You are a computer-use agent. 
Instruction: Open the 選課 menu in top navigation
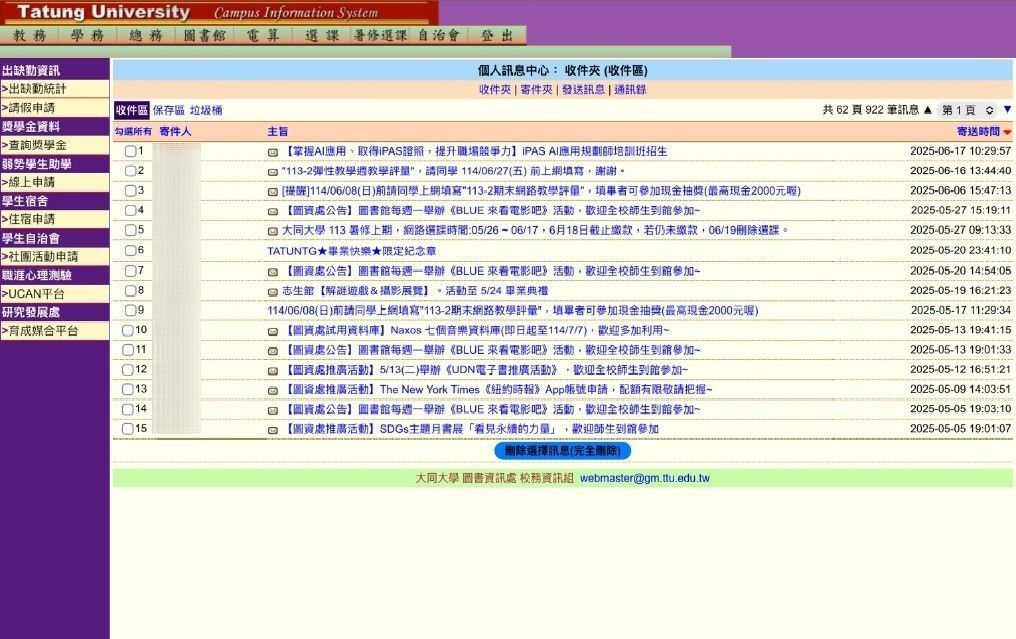[x=322, y=35]
